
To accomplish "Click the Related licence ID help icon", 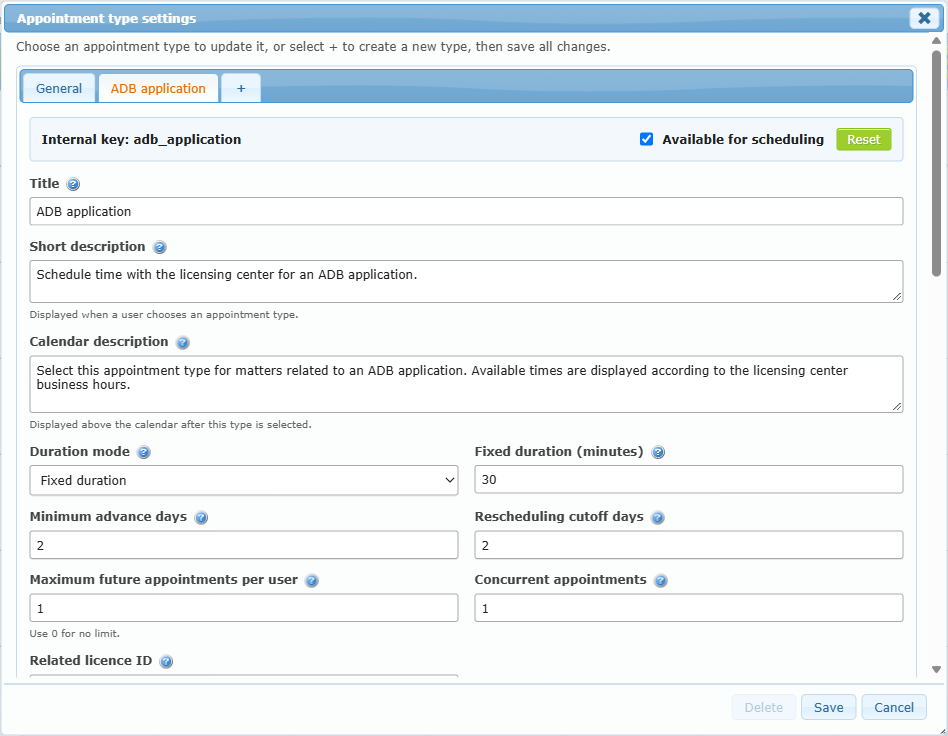I will tap(166, 662).
